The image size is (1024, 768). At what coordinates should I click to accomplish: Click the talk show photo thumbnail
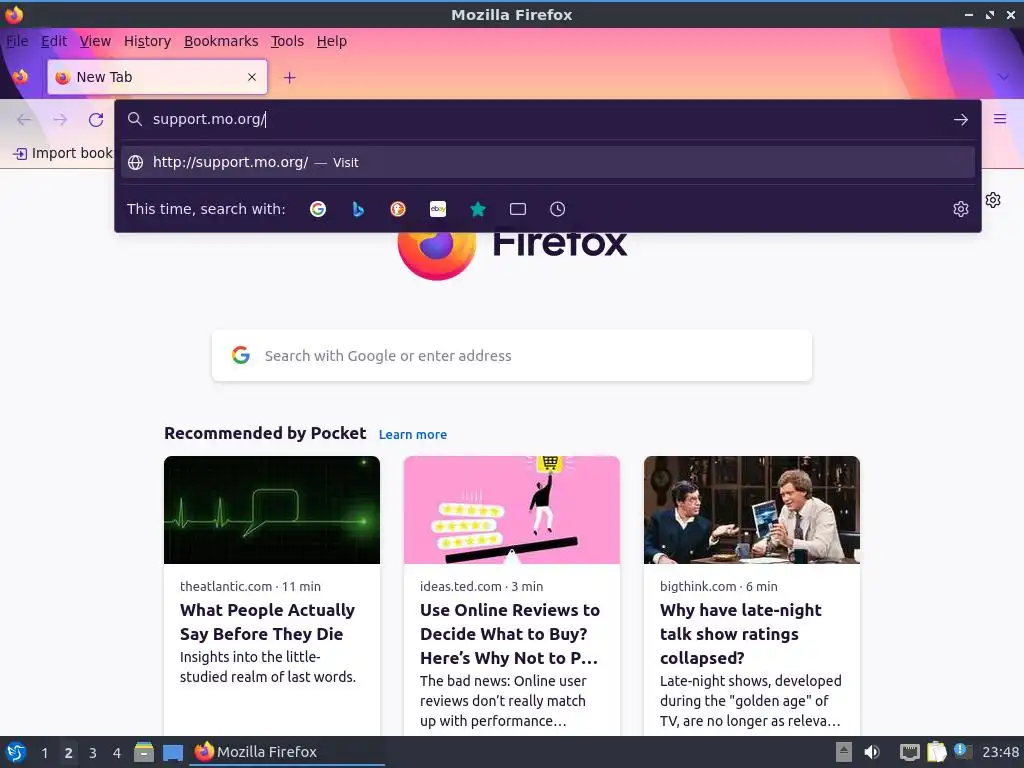coord(752,510)
